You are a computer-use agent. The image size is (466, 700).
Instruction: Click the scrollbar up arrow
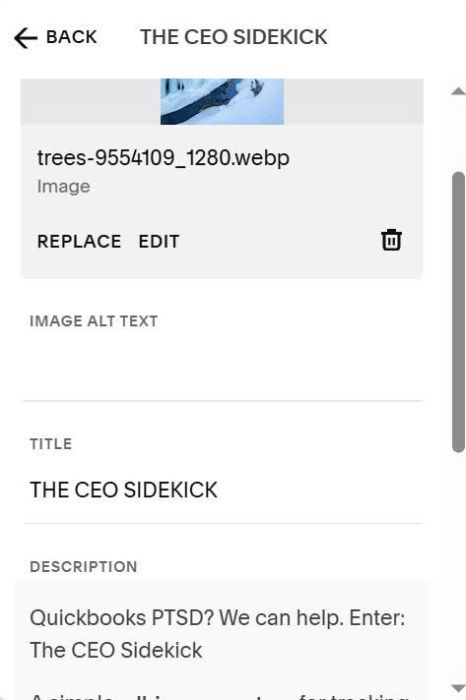[x=458, y=92]
